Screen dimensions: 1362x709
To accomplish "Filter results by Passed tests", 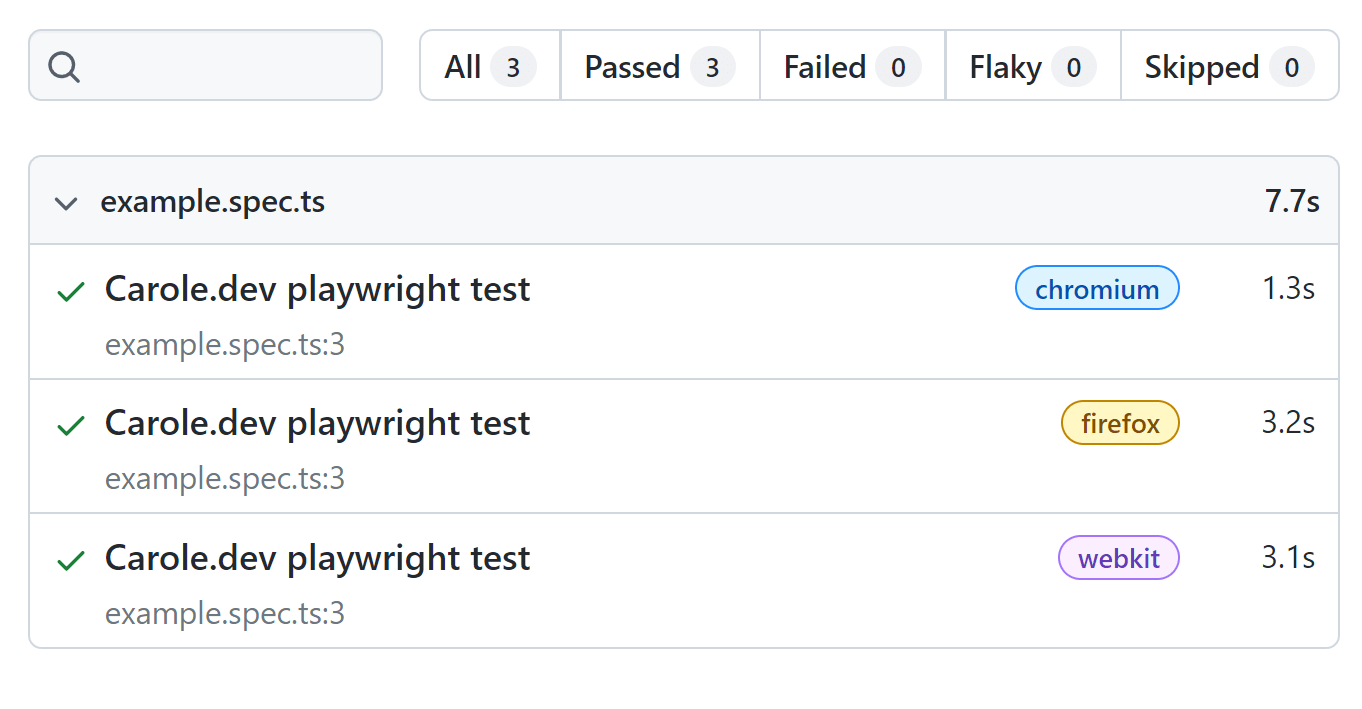I will click(659, 67).
